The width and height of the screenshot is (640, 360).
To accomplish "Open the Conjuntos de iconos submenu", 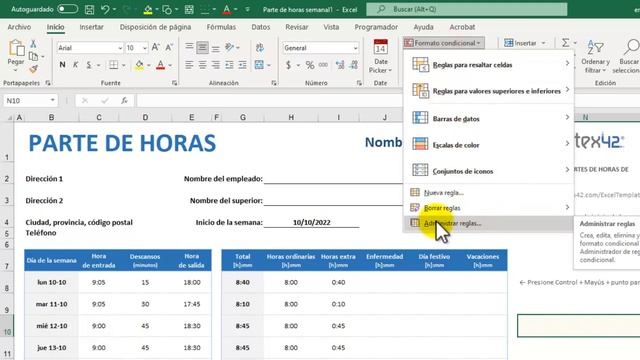I will (489, 171).
